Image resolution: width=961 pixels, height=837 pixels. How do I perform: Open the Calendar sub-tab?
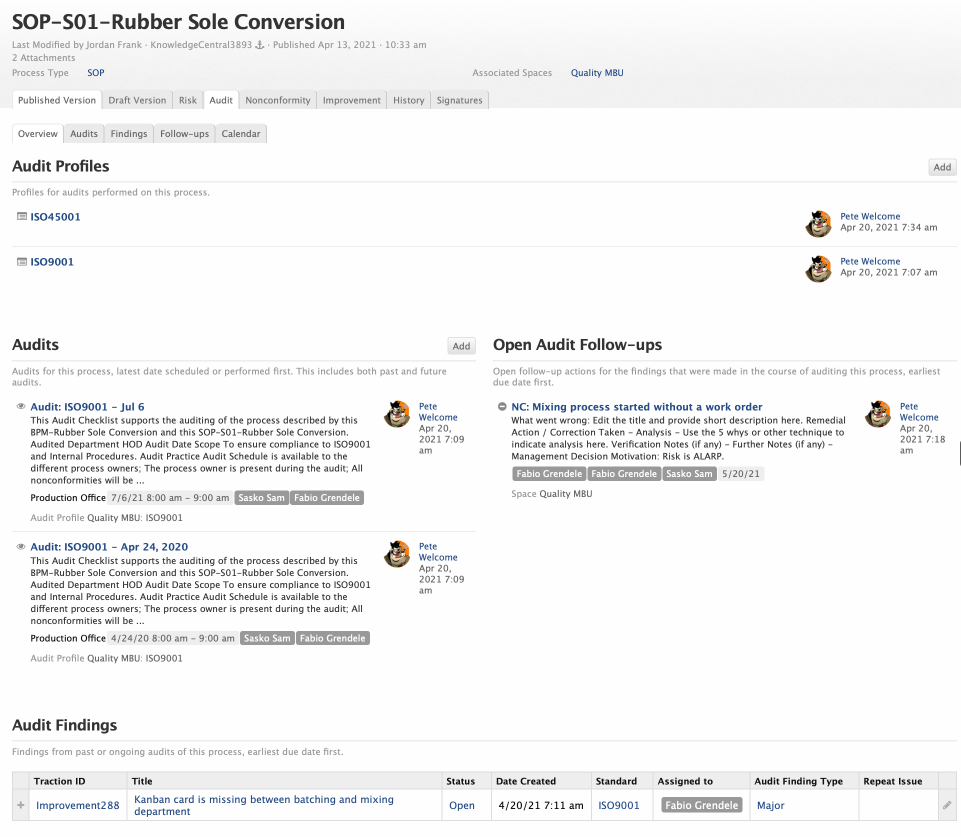241,134
